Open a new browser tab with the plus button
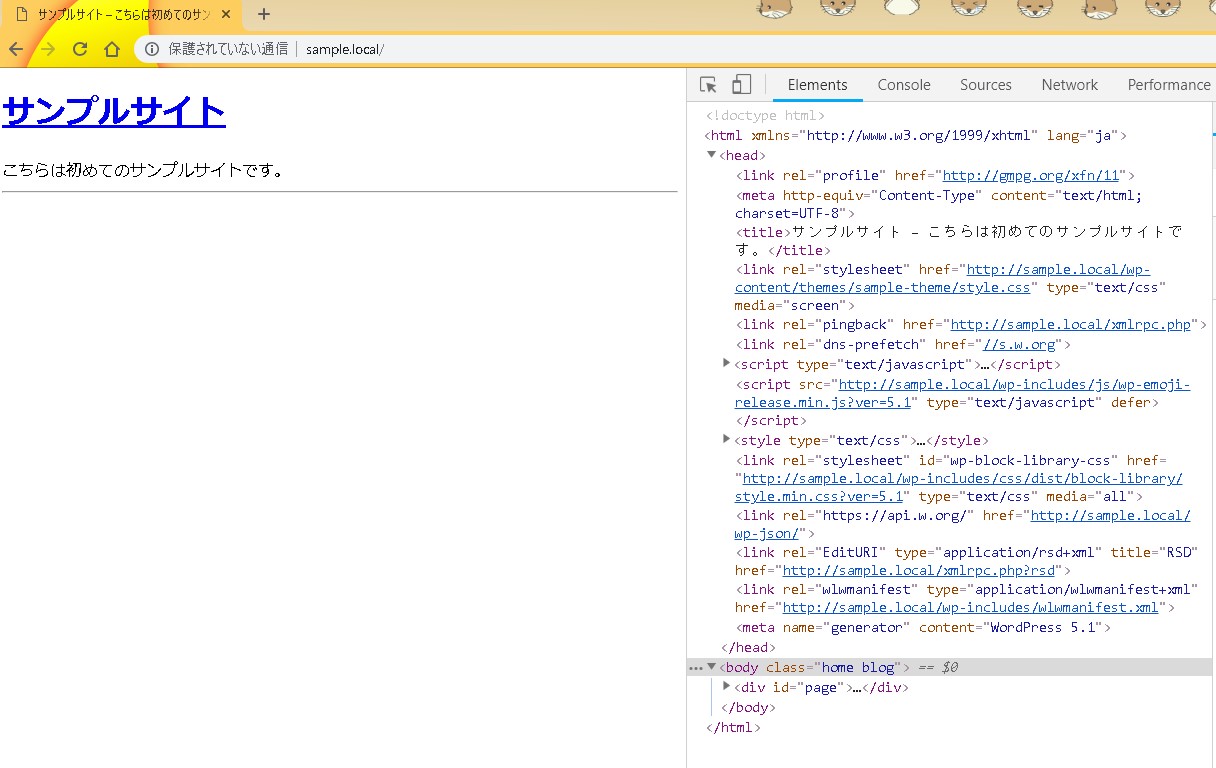Image resolution: width=1216 pixels, height=768 pixels. [262, 16]
